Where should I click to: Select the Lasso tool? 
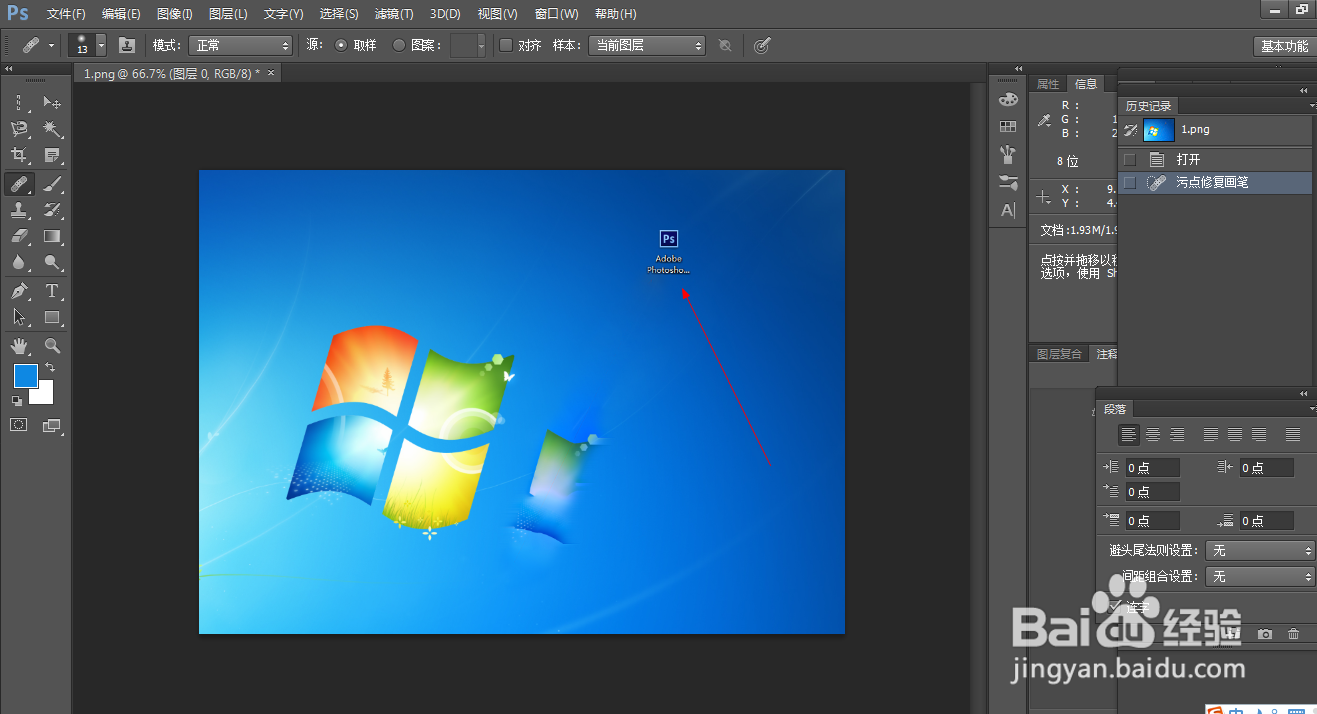tap(19, 129)
